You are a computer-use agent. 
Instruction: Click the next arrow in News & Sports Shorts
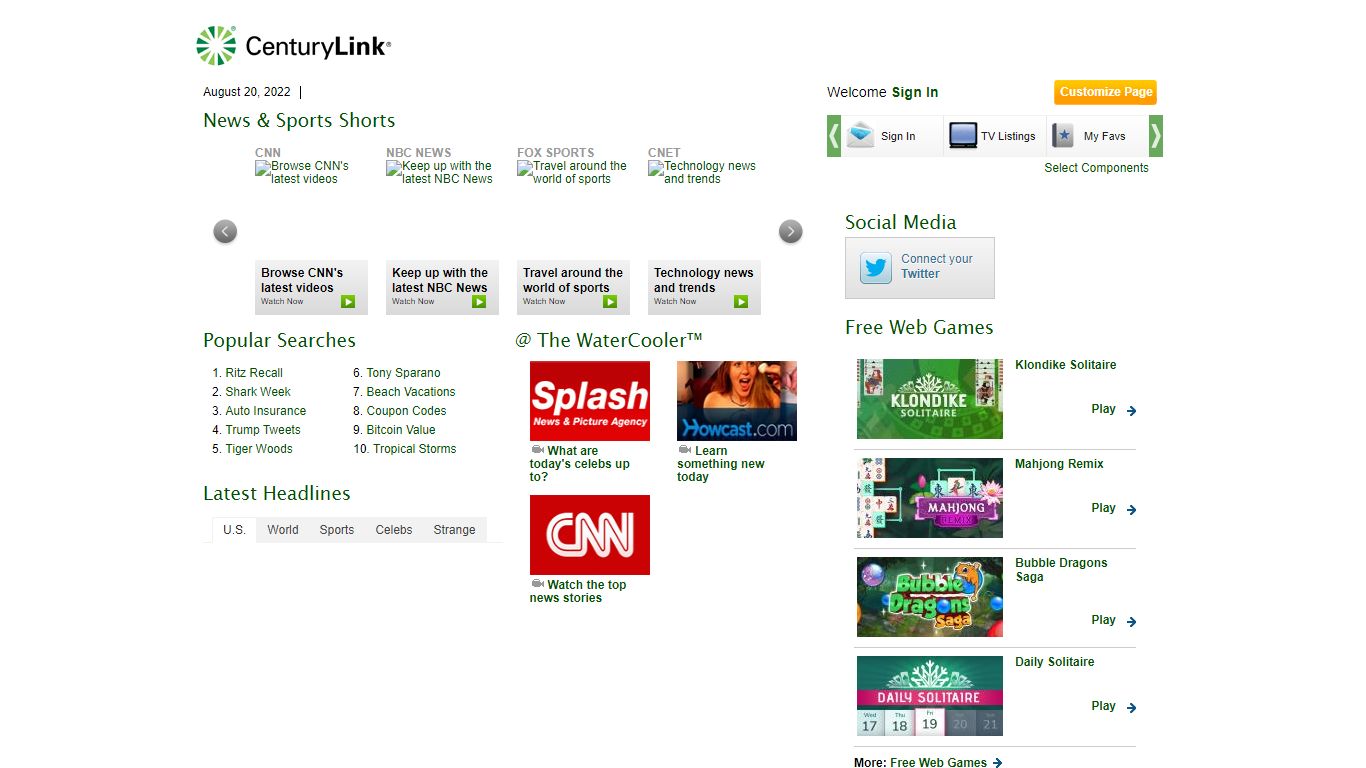791,231
